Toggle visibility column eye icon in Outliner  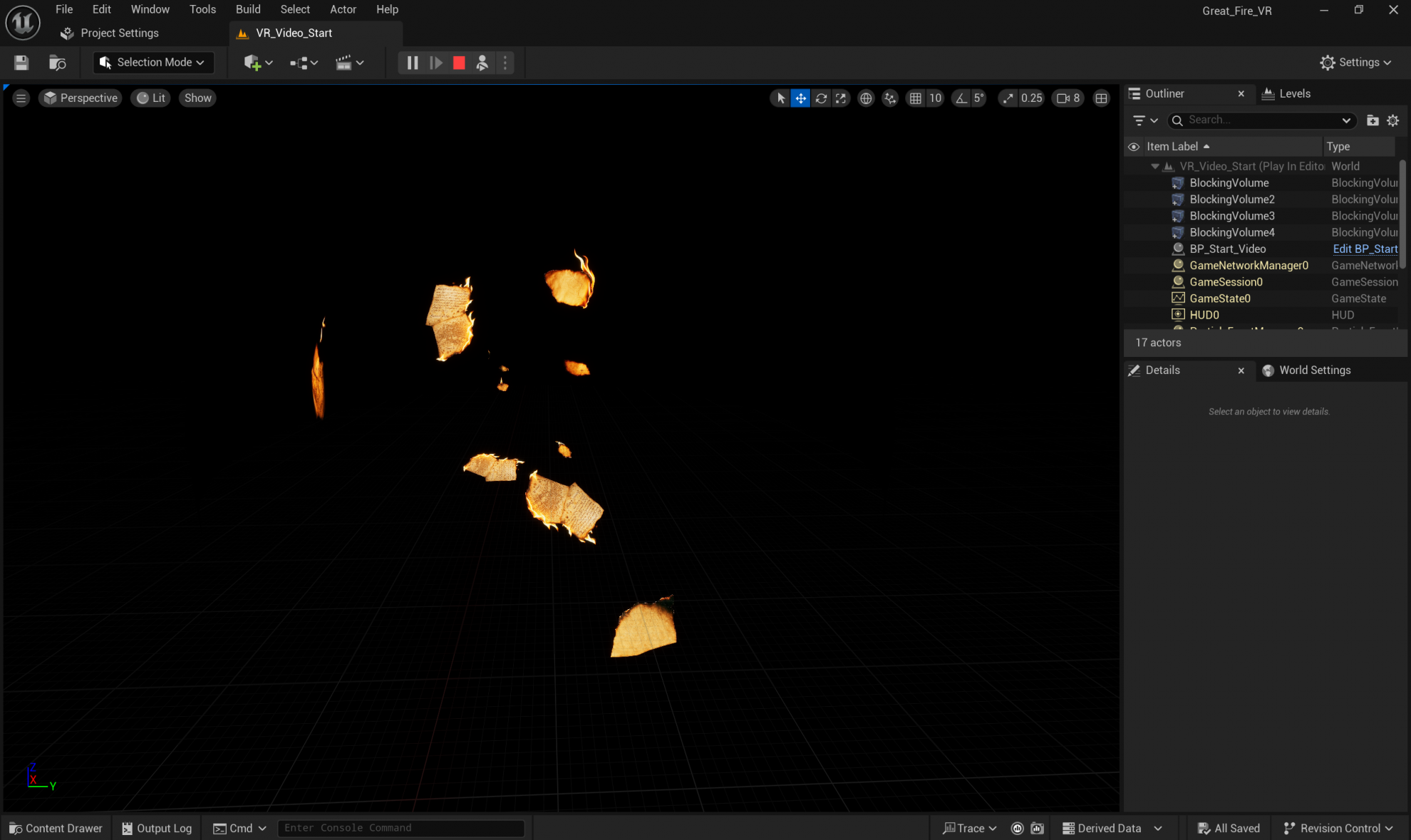tap(1133, 147)
